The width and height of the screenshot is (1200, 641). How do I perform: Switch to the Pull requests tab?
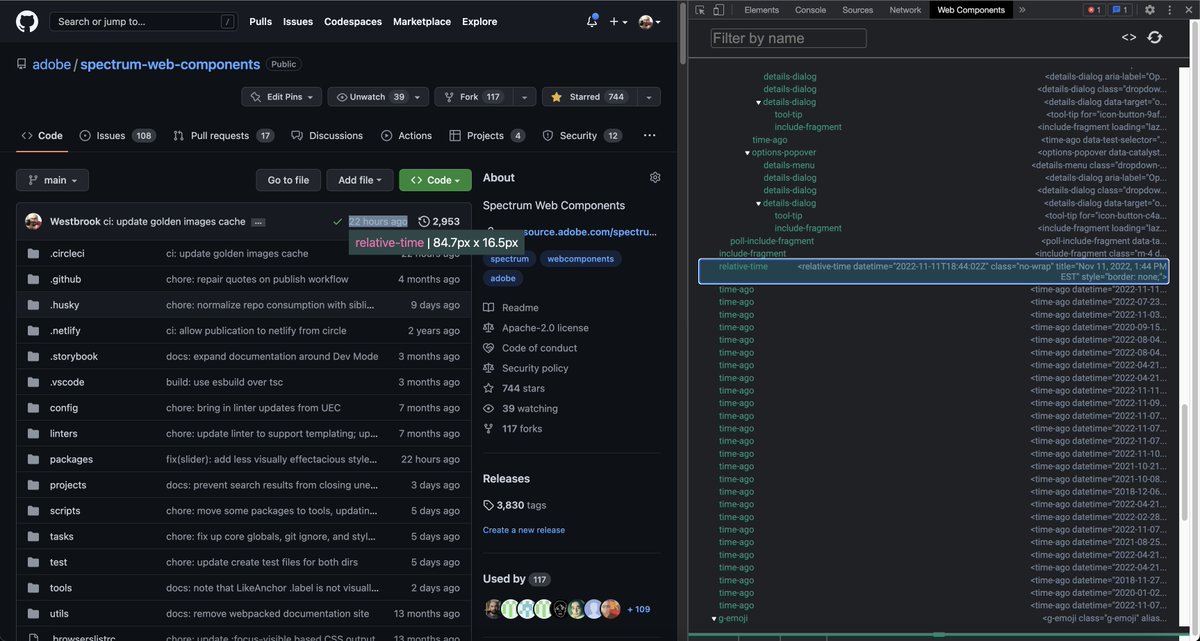pyautogui.click(x=223, y=136)
